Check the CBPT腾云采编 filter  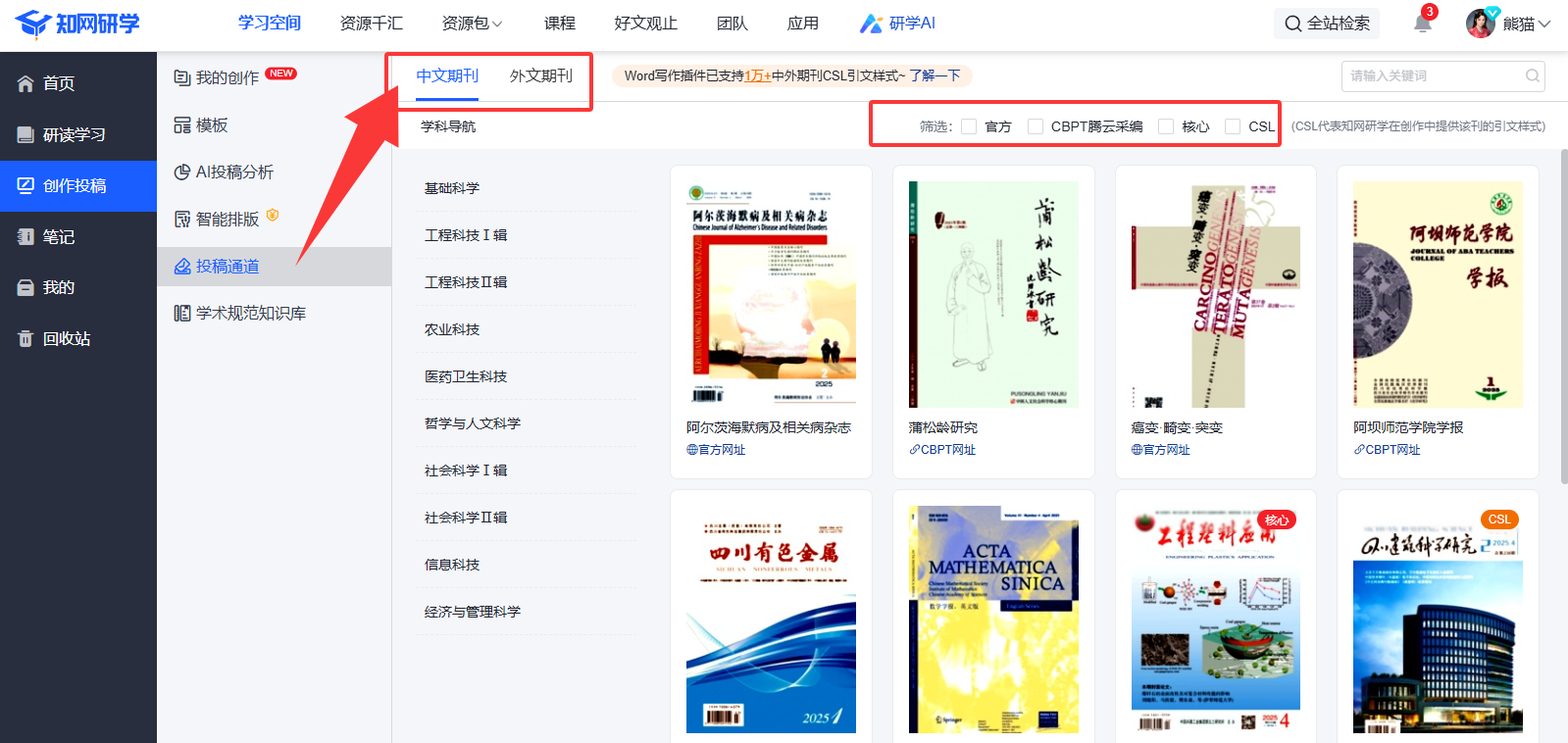tap(1036, 126)
